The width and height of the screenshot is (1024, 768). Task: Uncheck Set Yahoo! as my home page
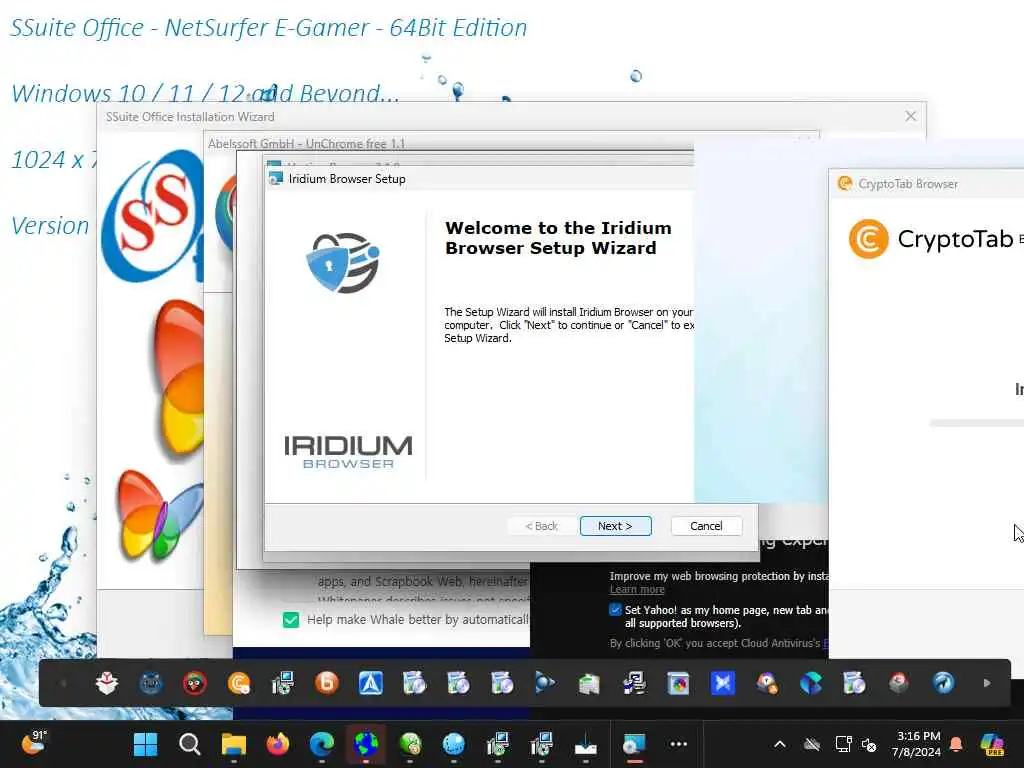[615, 610]
